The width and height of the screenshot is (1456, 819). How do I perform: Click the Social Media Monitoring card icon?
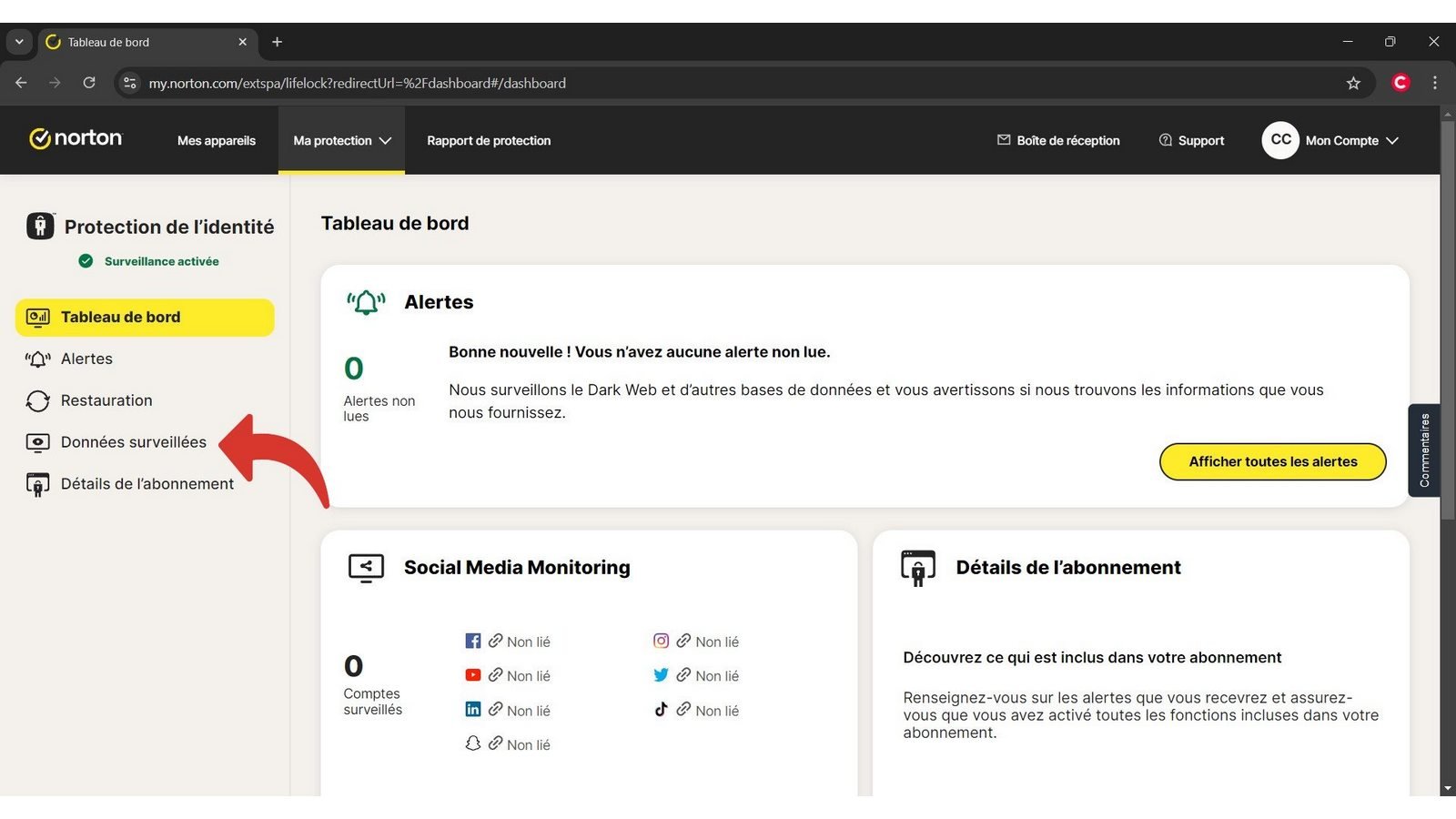pos(366,568)
